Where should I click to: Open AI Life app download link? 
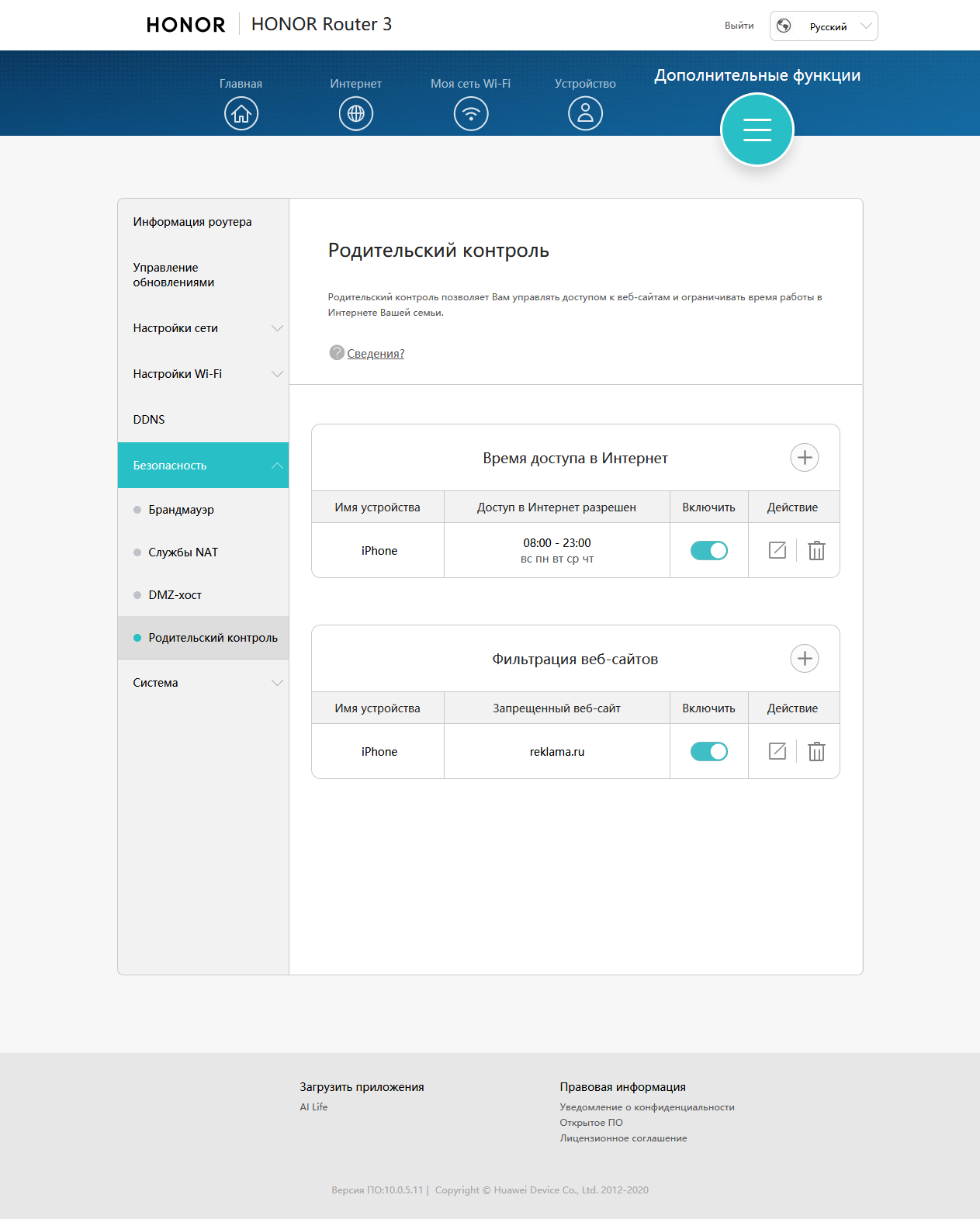pos(314,1107)
